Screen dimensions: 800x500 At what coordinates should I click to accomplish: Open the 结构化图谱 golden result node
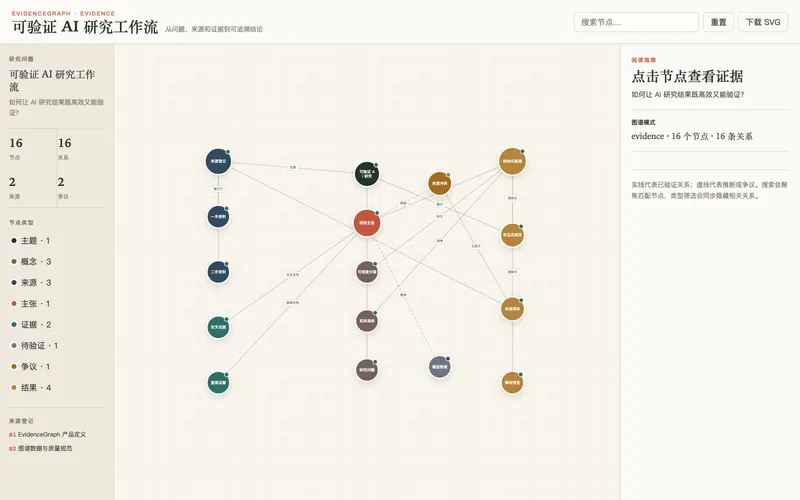512,161
